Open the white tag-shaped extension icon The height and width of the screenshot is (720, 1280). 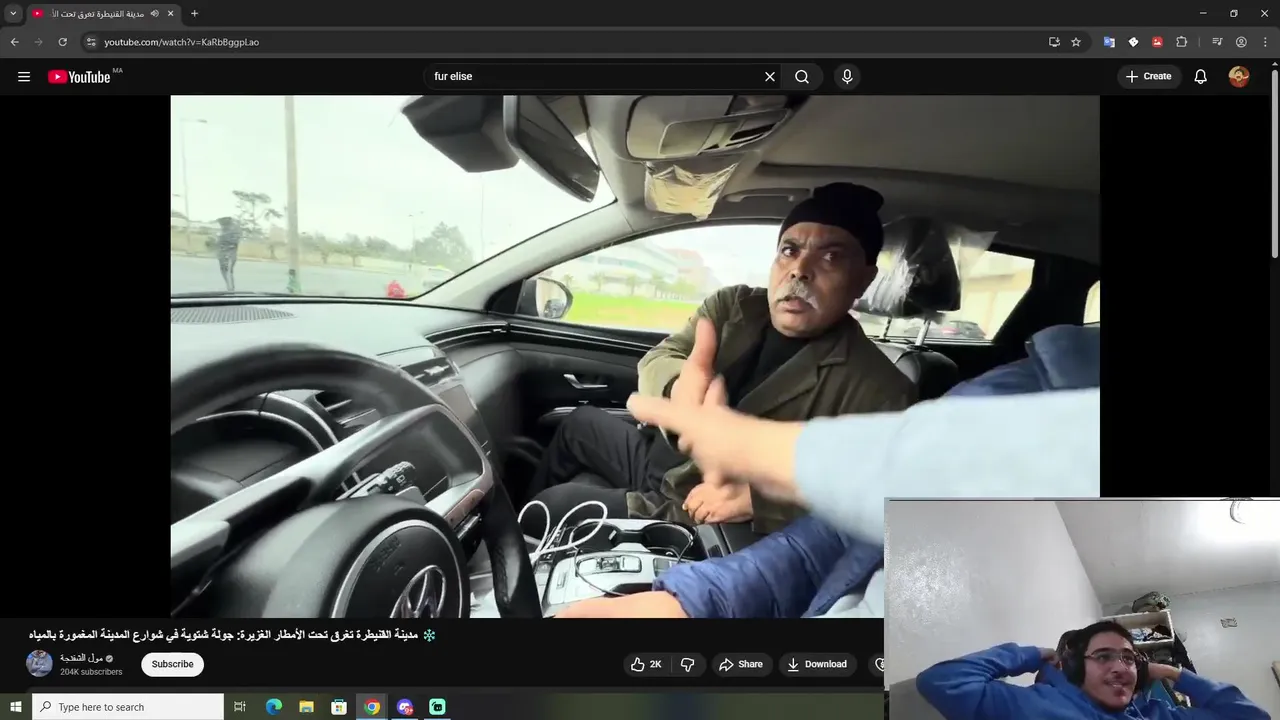1133,42
